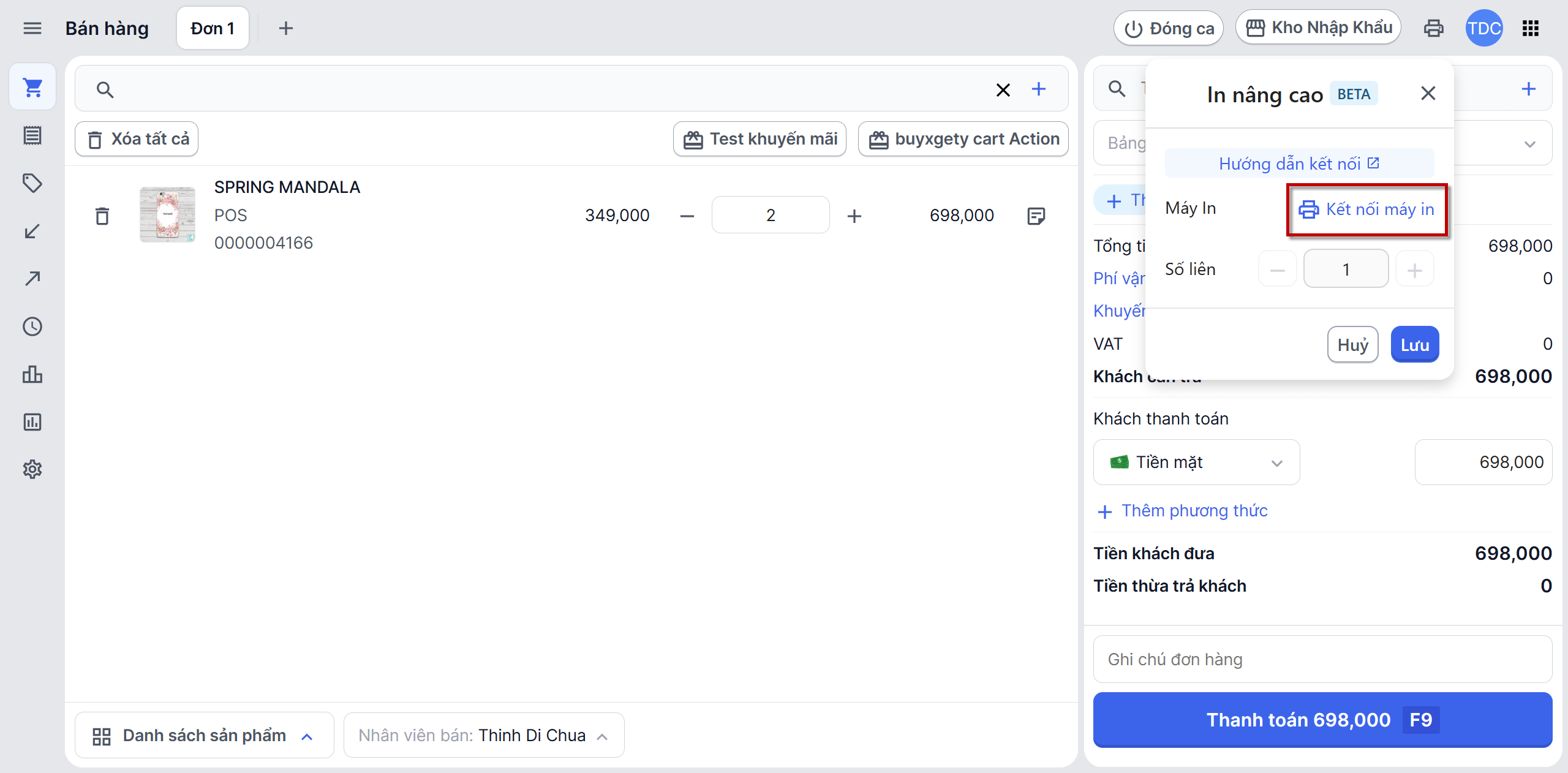Increase SPRING MANDALA quantity with plus
Screen dimensions: 1568x773
pyautogui.click(x=854, y=216)
